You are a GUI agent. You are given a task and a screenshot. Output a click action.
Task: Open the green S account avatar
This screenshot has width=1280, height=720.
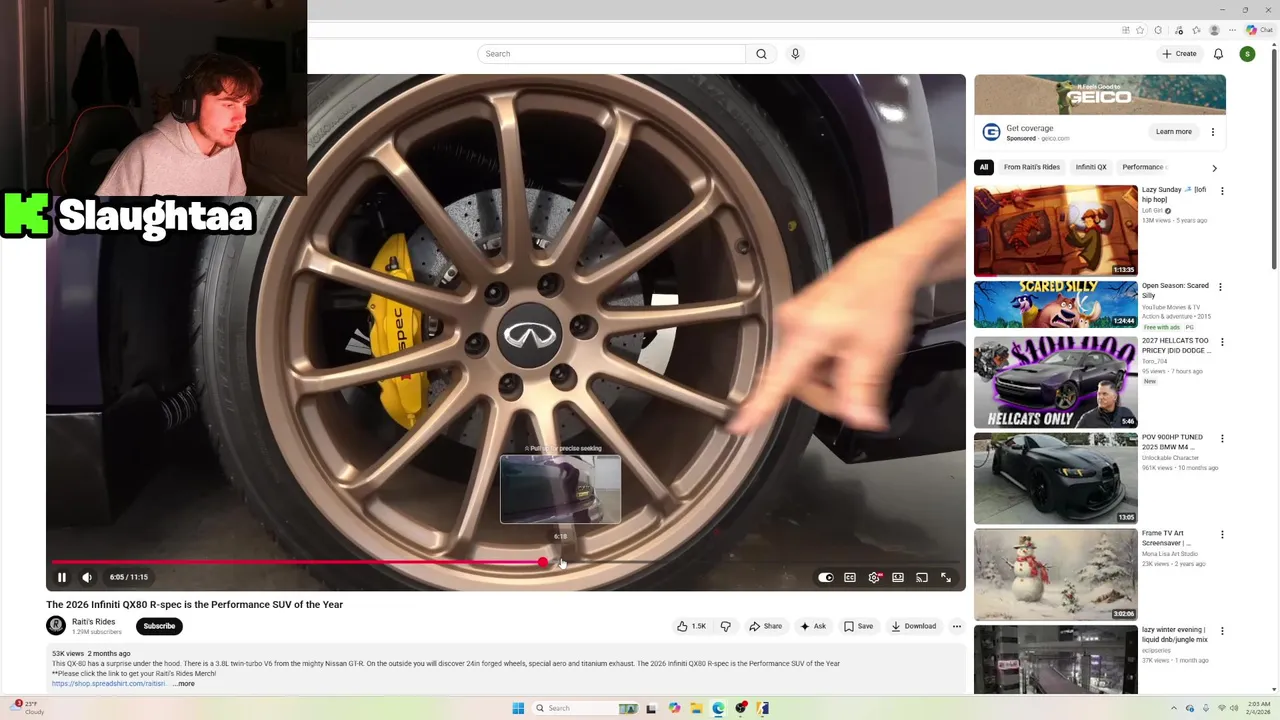(1247, 54)
